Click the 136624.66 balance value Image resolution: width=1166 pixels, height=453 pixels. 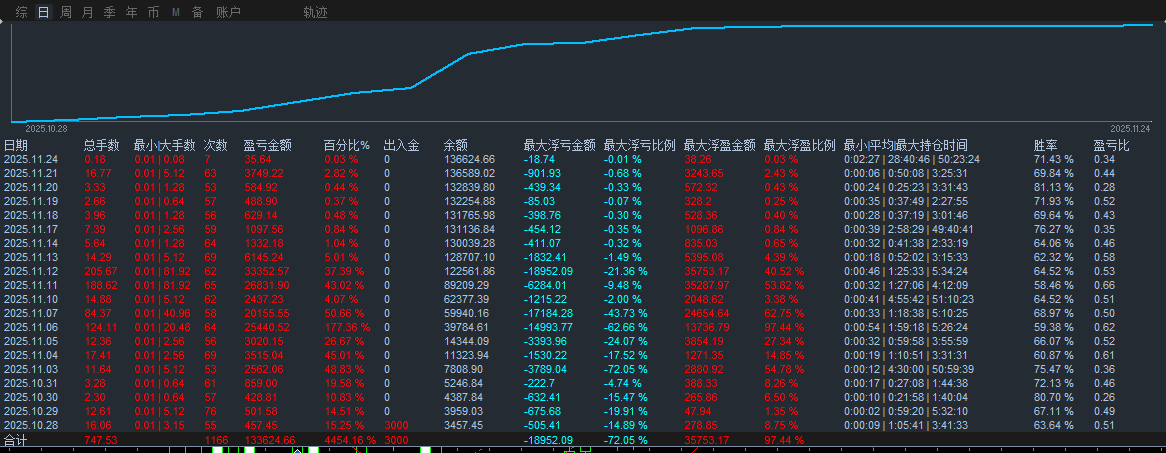pos(469,159)
